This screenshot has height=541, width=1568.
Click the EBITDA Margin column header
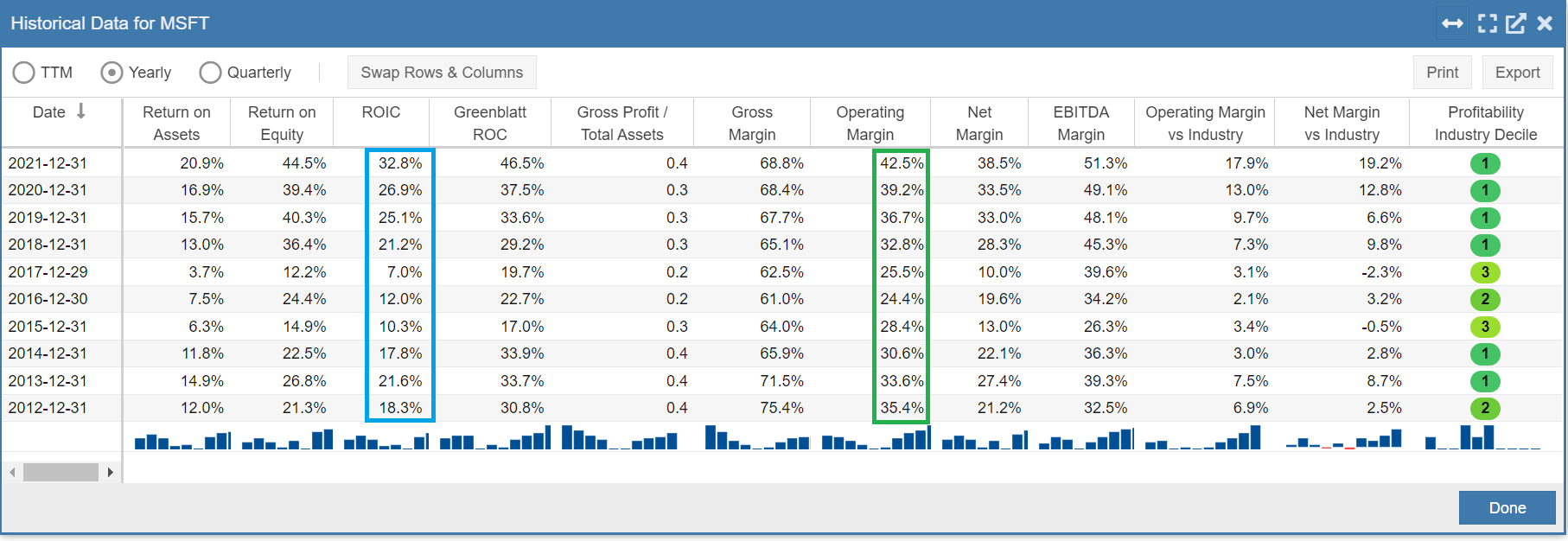1081,123
